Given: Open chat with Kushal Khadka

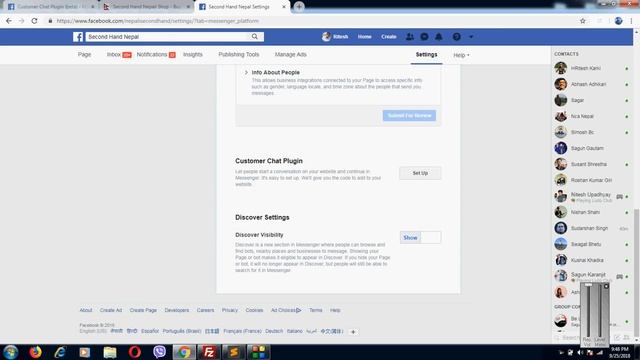Looking at the screenshot, I should tap(591, 260).
